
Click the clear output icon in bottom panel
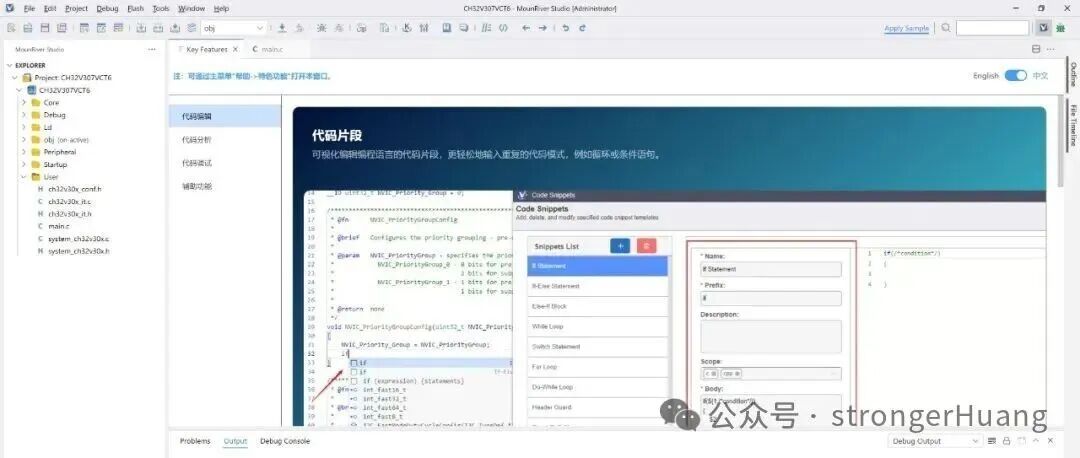point(991,441)
